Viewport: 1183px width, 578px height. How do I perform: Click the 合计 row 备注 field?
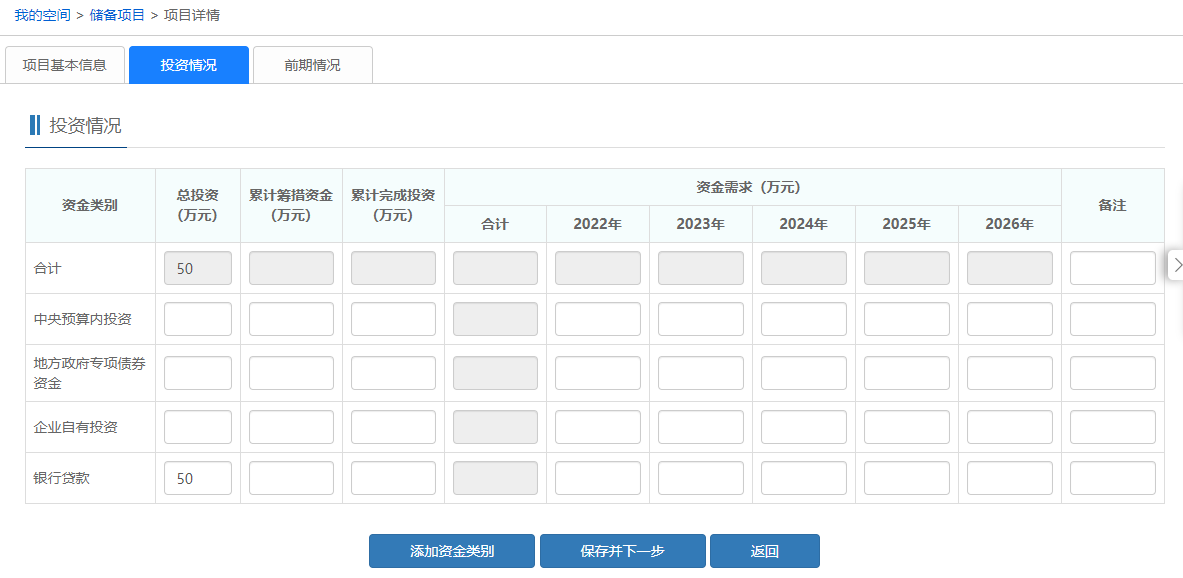coord(1112,268)
